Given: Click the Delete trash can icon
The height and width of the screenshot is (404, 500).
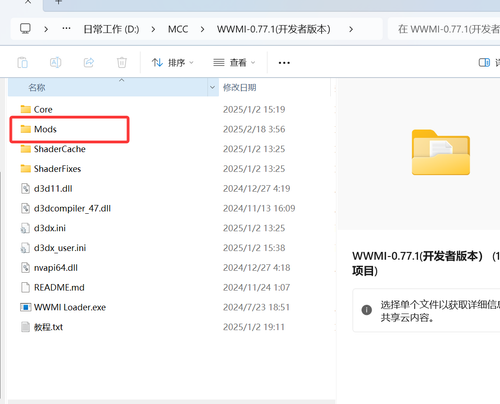Looking at the screenshot, I should 122,62.
